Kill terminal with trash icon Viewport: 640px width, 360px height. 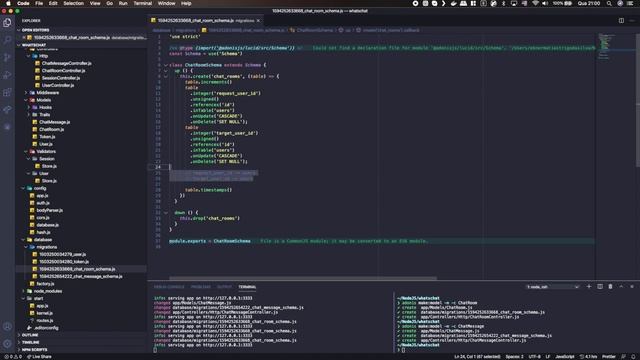tap(610, 287)
